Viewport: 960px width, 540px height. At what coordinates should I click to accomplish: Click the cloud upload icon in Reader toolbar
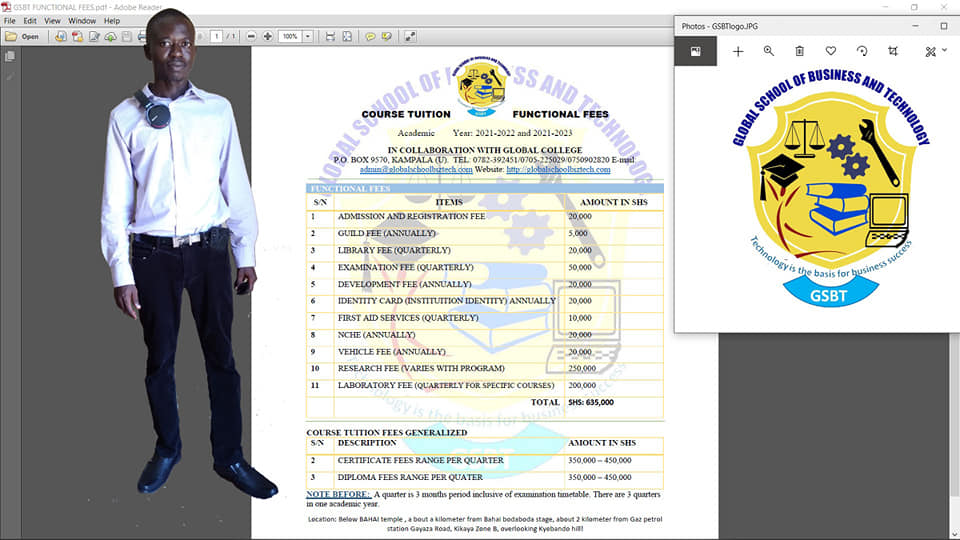(x=110, y=37)
